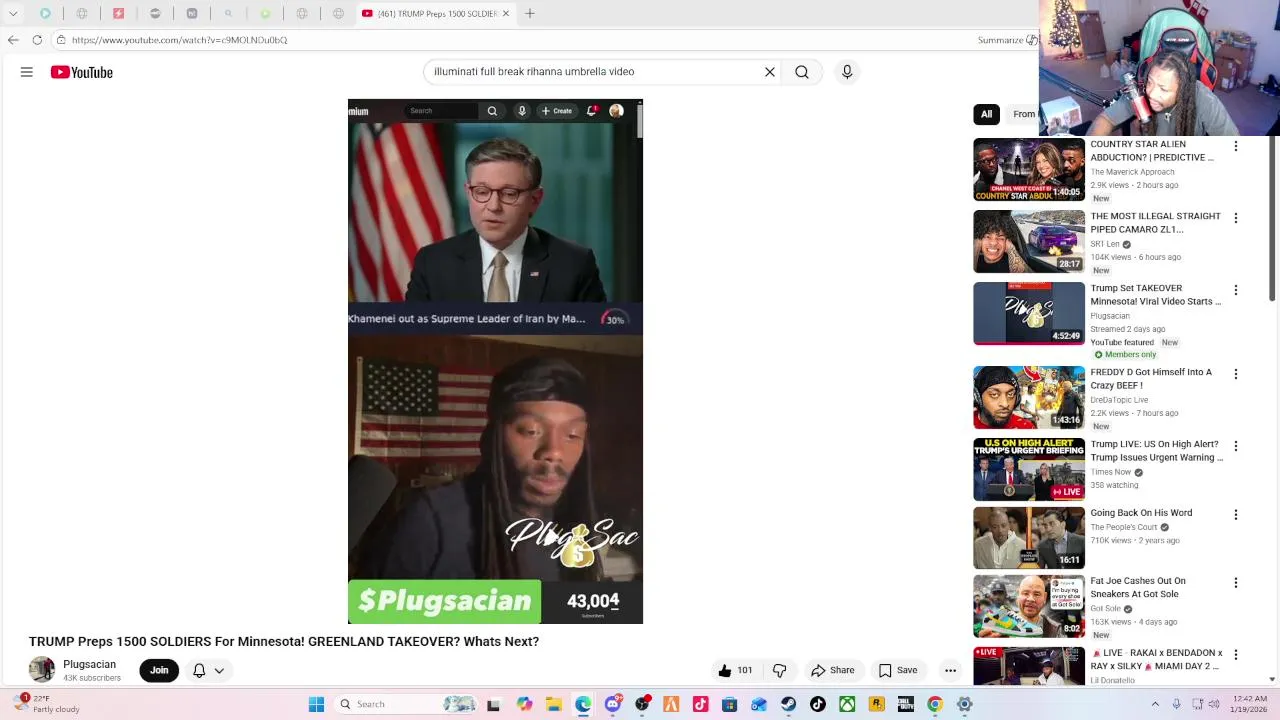Reload the current page
Image resolution: width=1280 pixels, height=720 pixels.
point(37,40)
